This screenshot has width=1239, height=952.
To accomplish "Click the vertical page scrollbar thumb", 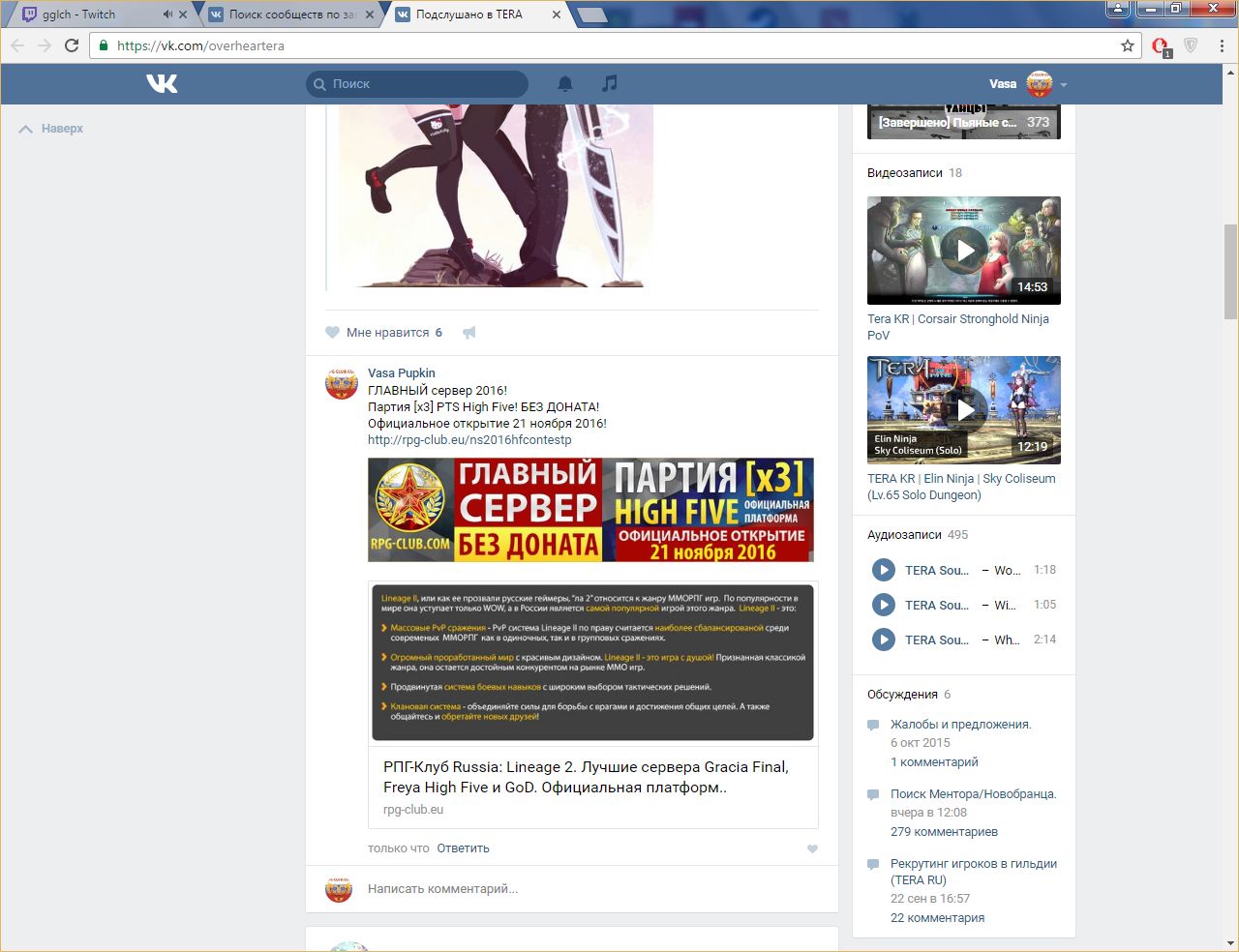I will [x=1230, y=271].
